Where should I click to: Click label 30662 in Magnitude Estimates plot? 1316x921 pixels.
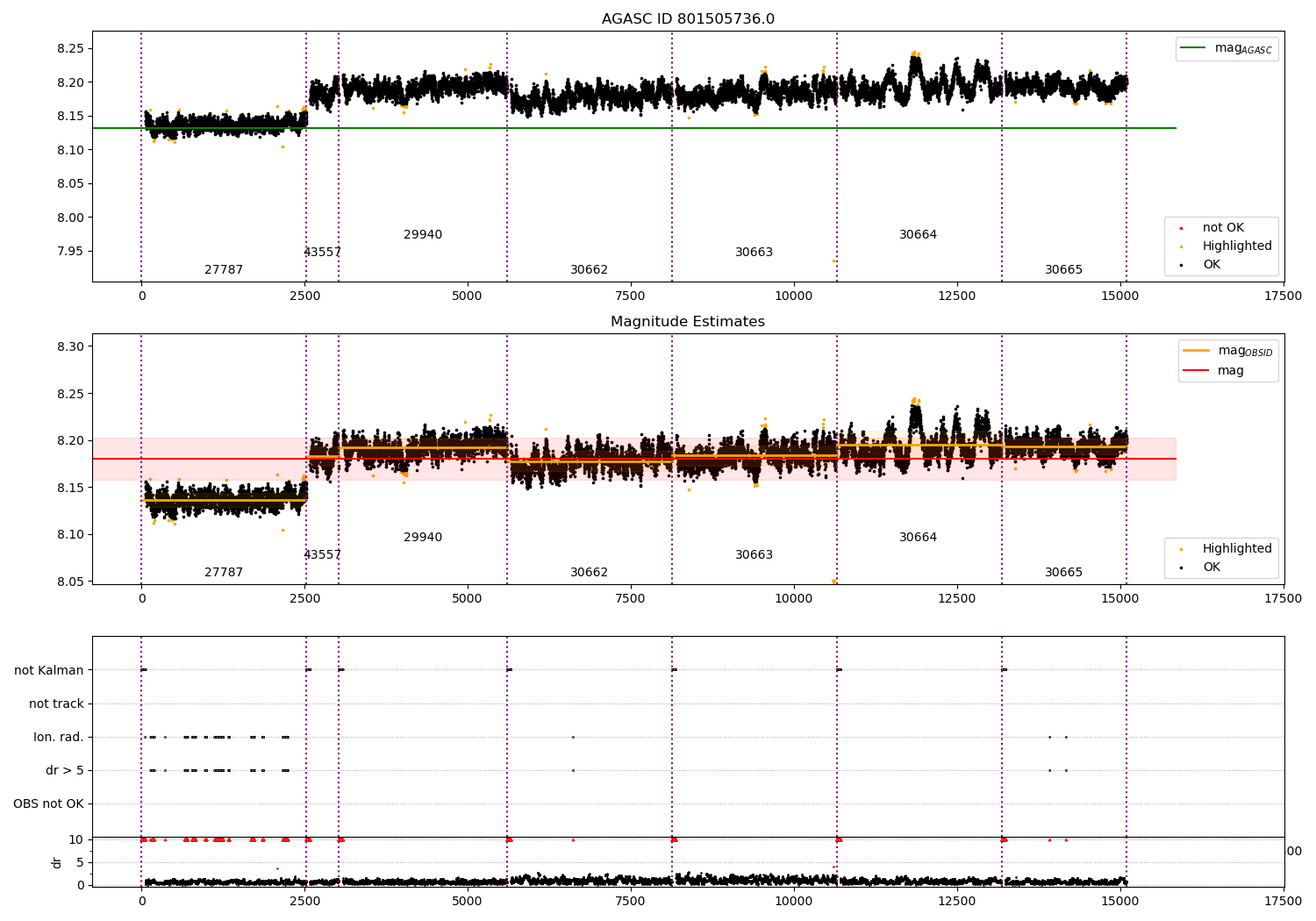click(589, 573)
